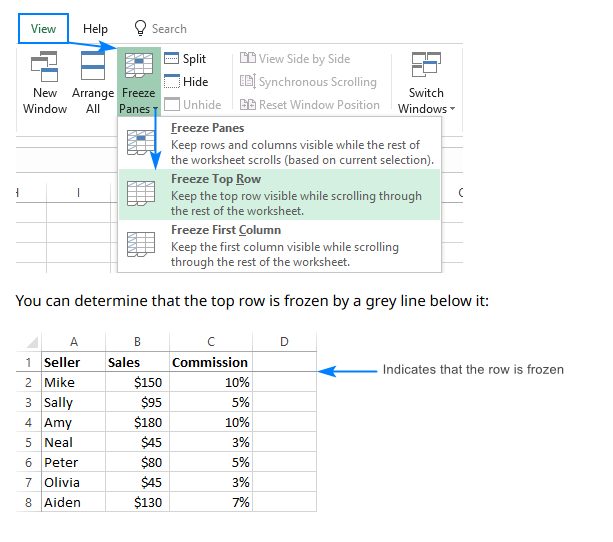Select the cell with name Olivia

tap(73, 482)
